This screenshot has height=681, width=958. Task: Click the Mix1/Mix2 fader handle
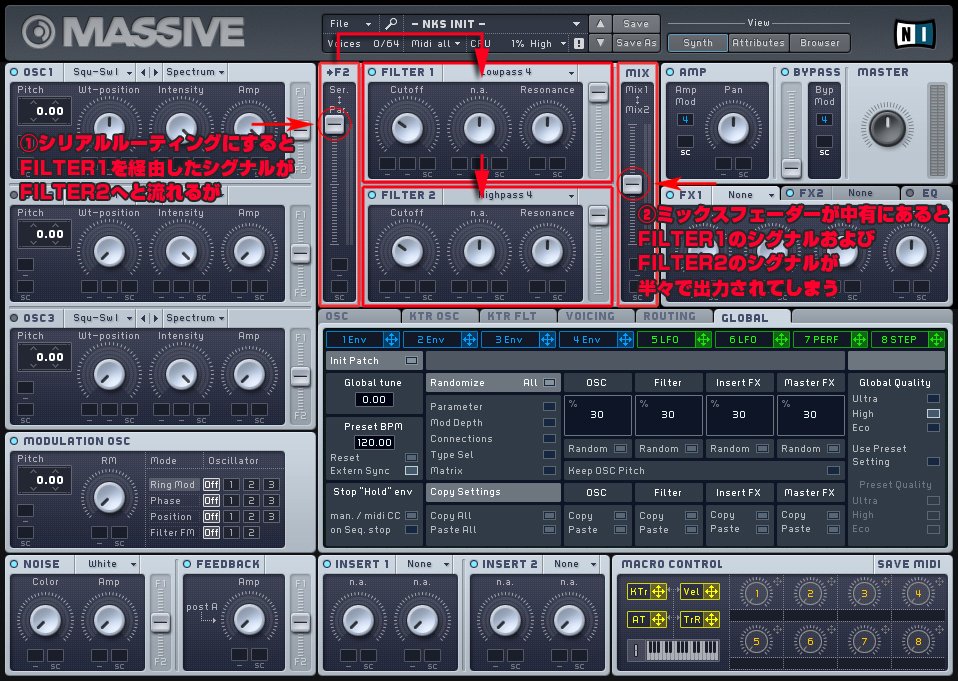632,183
